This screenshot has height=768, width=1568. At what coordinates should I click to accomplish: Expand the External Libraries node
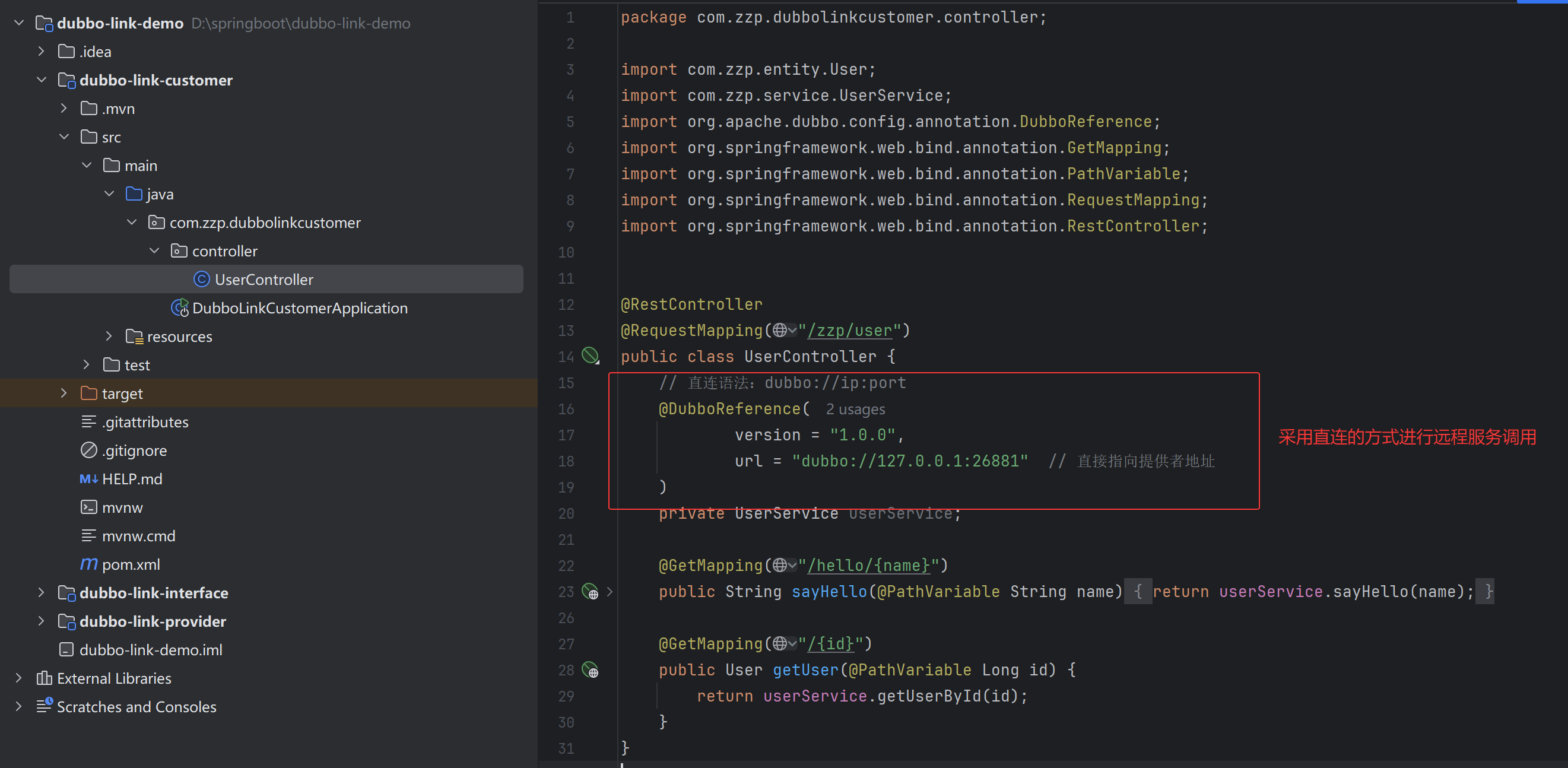click(x=18, y=678)
